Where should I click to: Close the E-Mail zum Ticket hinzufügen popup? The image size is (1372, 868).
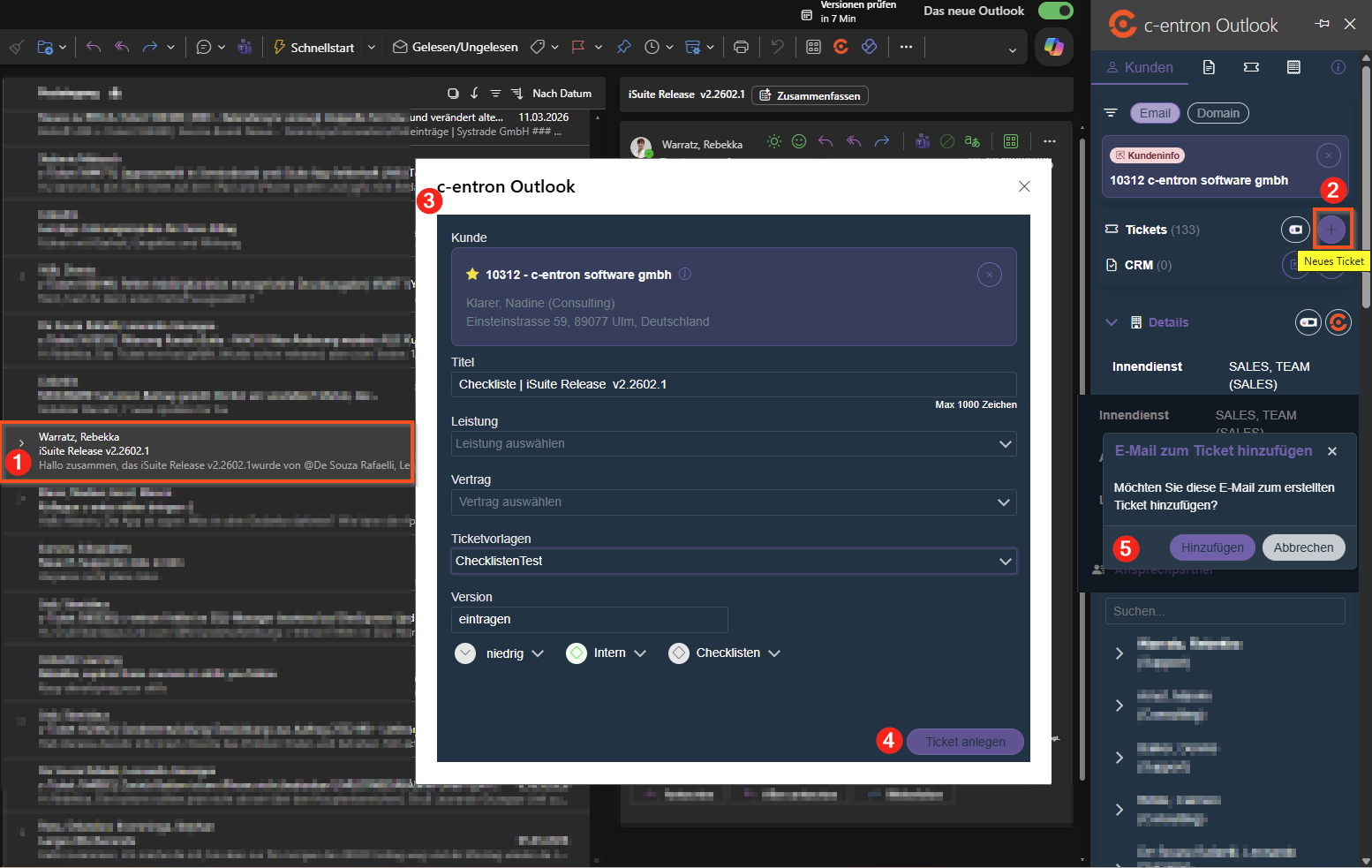click(x=1332, y=451)
